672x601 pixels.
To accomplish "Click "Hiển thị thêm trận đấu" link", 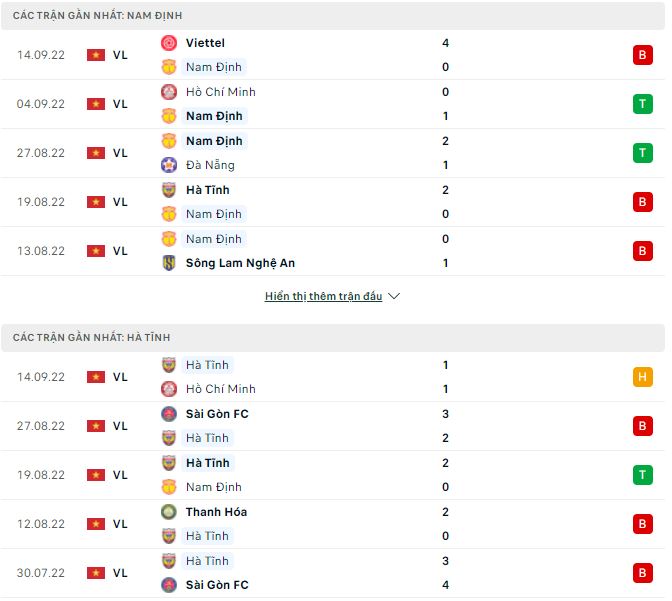I will pyautogui.click(x=323, y=297).
